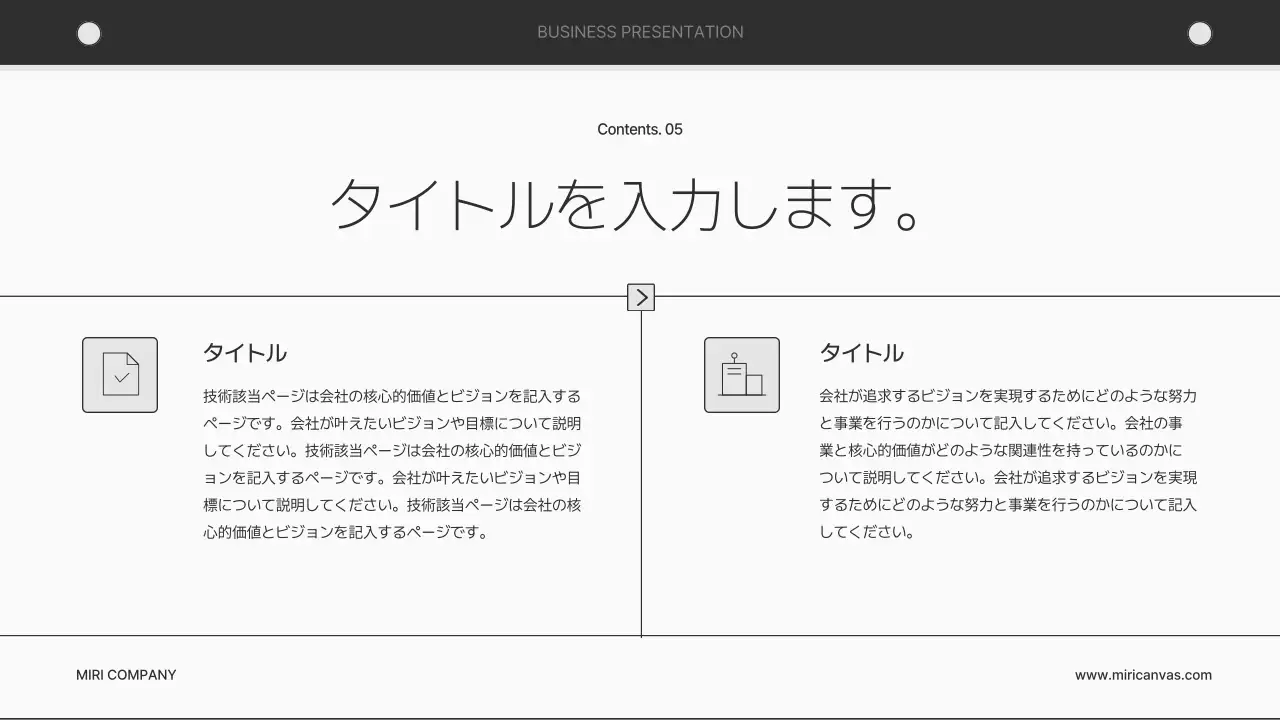
Task: Select the BUSINESS PRESENTATION header text
Action: point(640,32)
